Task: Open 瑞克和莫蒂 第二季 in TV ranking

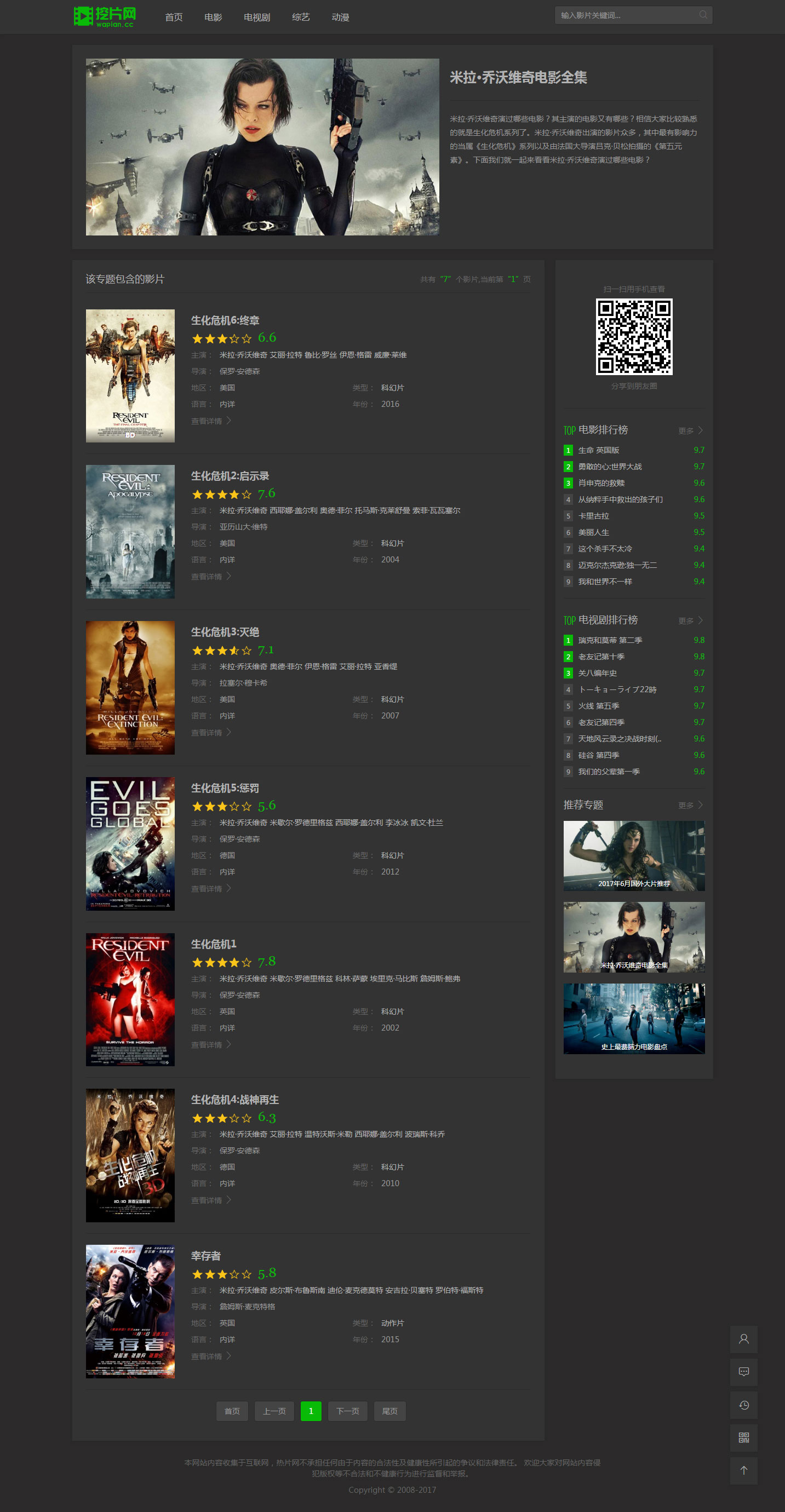Action: click(610, 640)
